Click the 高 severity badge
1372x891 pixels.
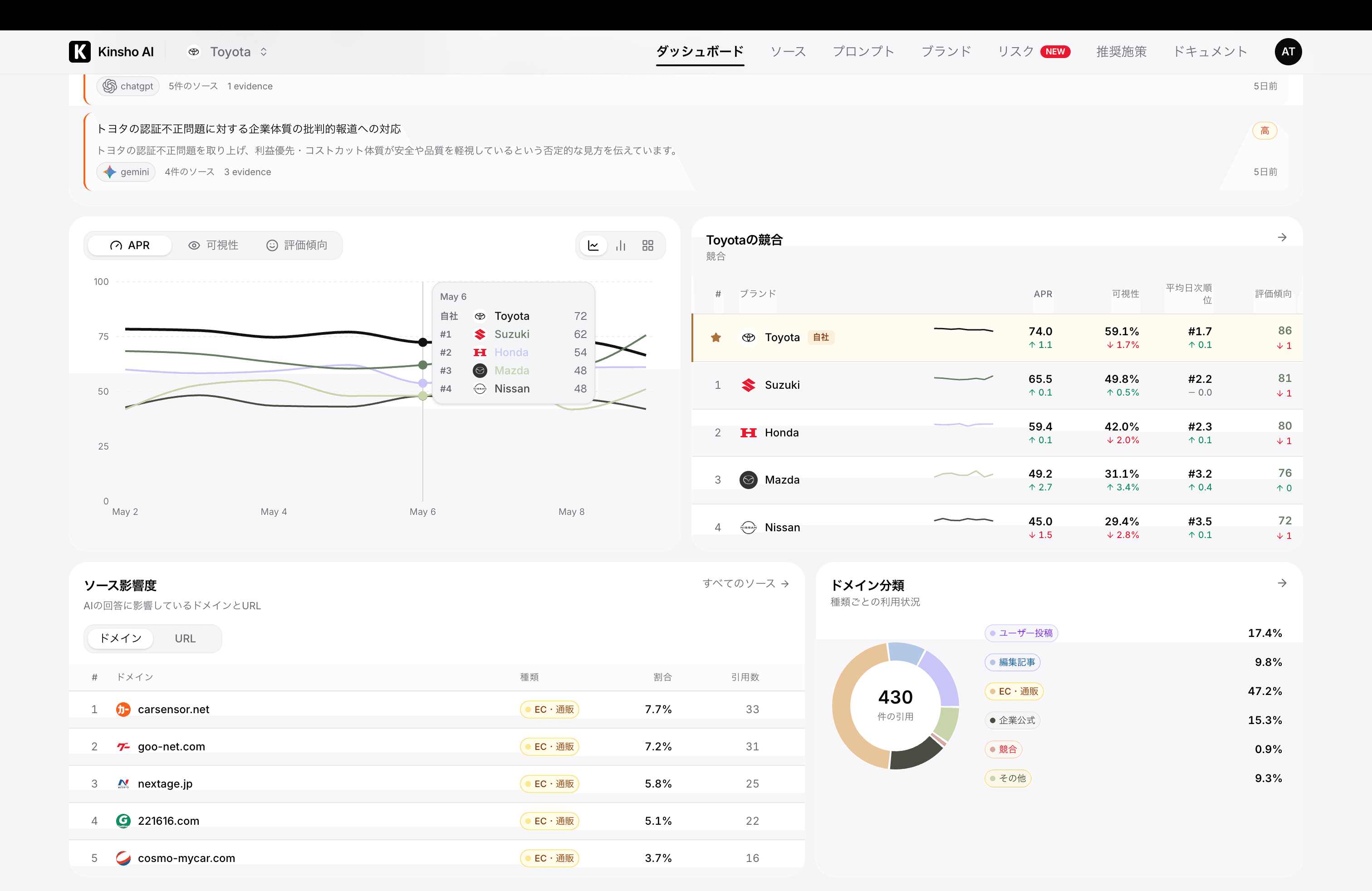[x=1265, y=131]
